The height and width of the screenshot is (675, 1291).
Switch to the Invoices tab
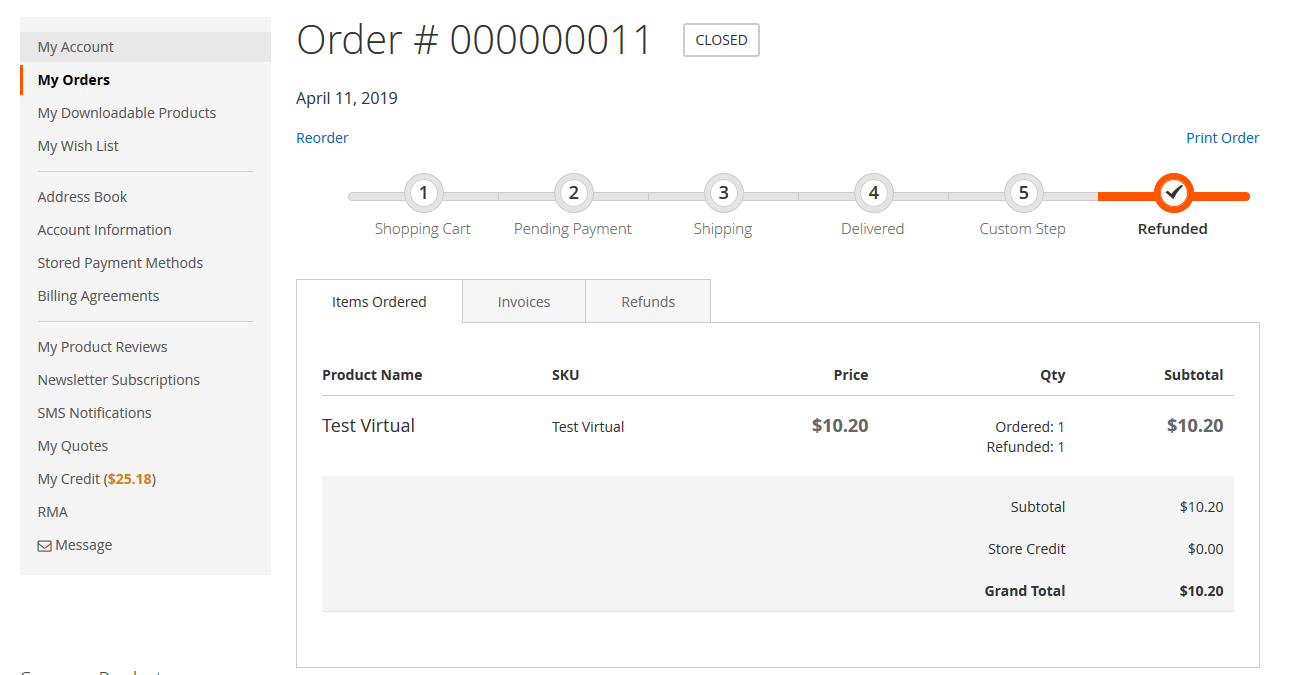point(523,301)
